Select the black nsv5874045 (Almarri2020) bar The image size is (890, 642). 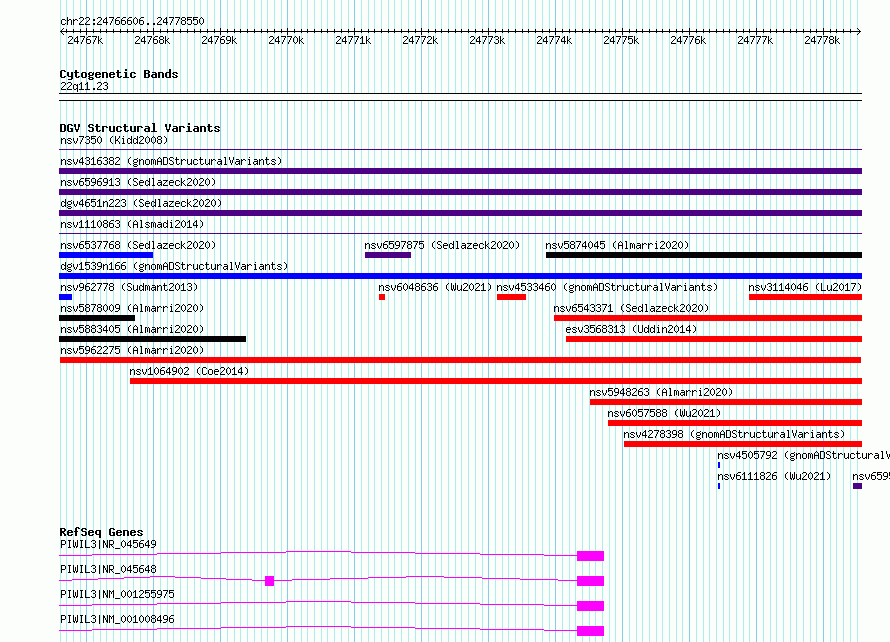click(704, 255)
